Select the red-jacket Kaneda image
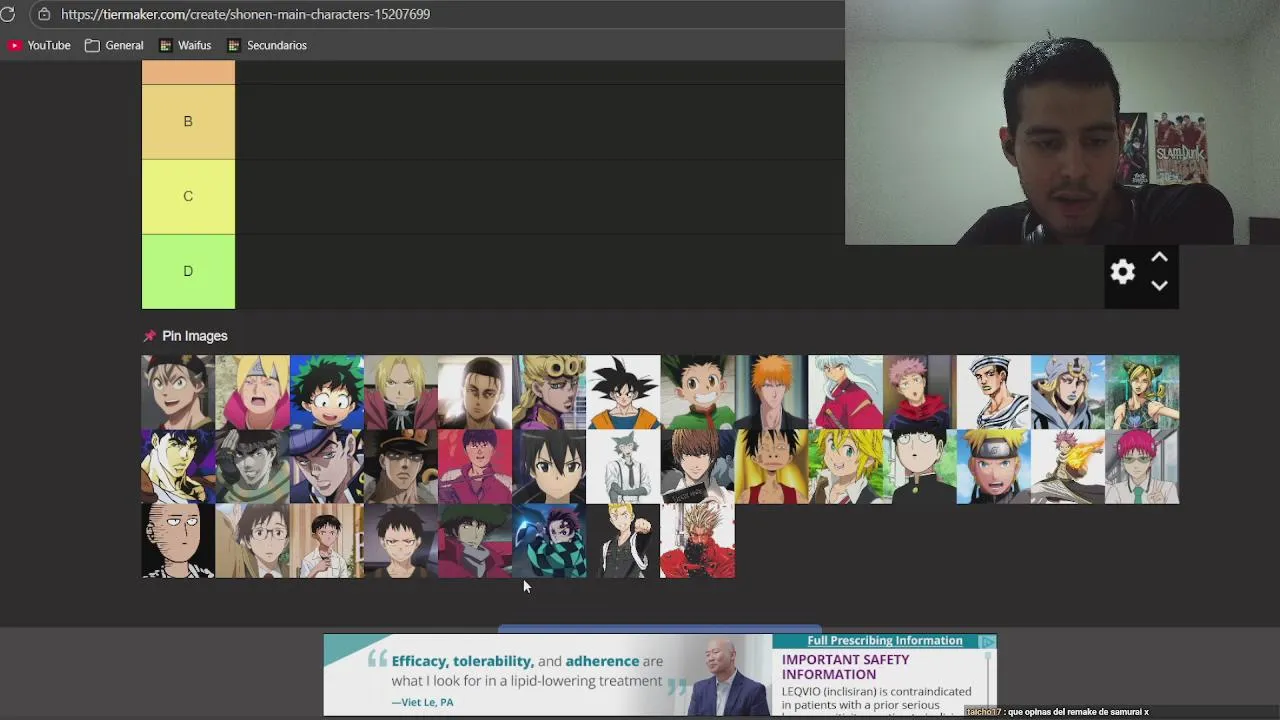The image size is (1280, 720). [474, 466]
